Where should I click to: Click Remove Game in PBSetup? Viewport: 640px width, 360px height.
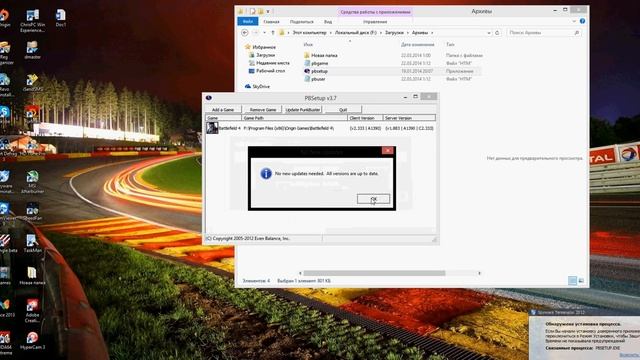pos(263,109)
